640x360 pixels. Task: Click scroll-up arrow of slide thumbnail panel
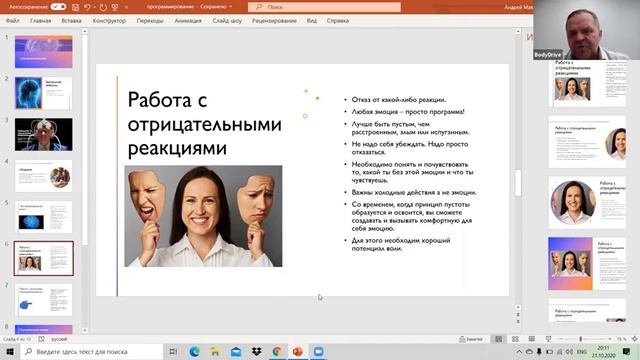point(84,31)
